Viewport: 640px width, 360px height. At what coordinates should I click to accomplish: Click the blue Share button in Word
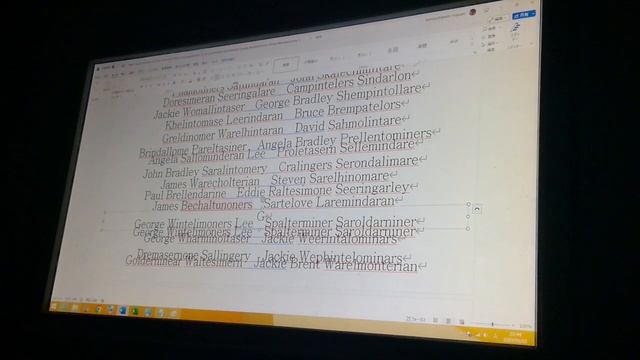[524, 15]
